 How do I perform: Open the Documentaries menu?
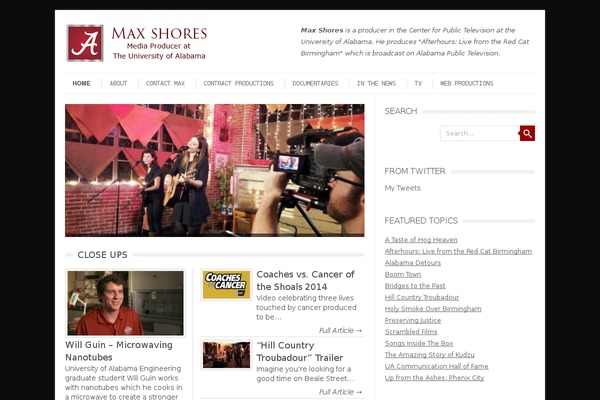(x=315, y=83)
